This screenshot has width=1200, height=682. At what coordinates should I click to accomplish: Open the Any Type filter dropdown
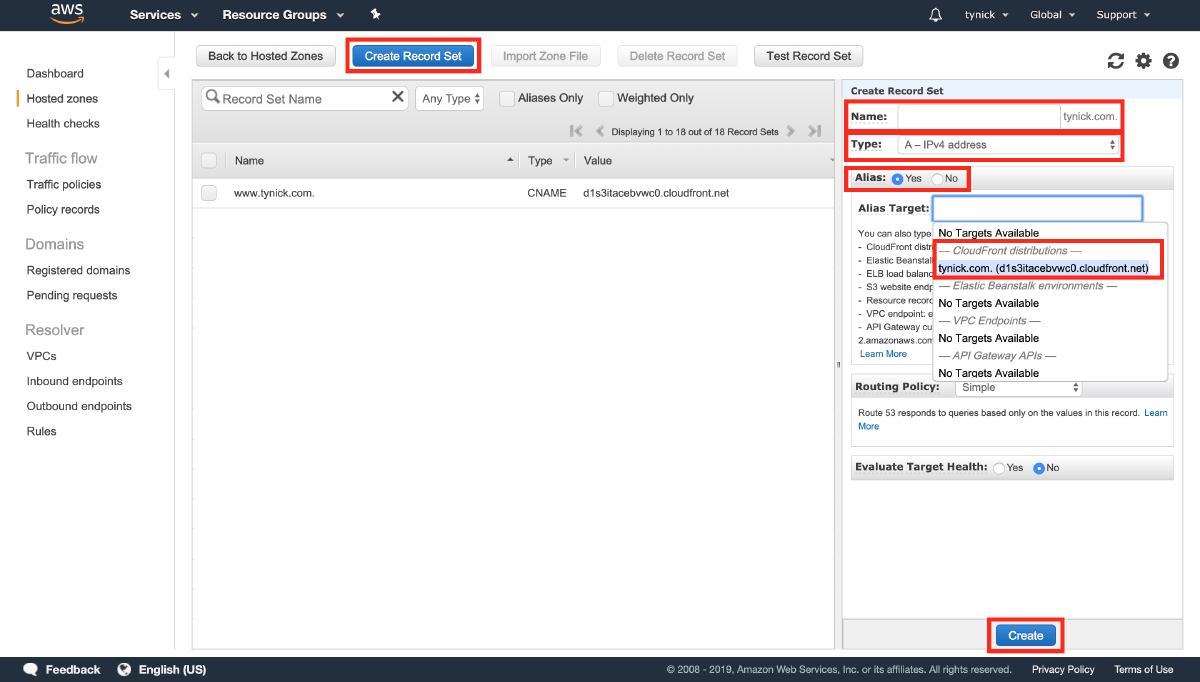pos(450,98)
